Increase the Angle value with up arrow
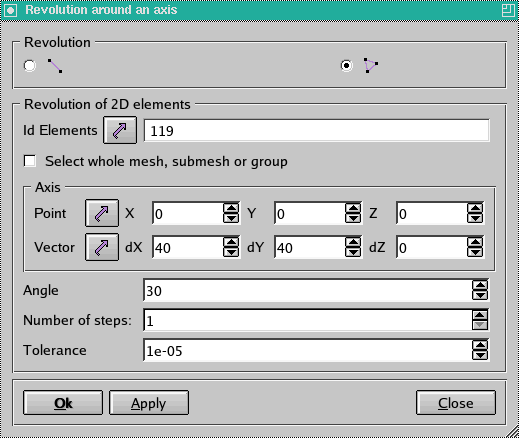Screen dimensions: 519x438 pyautogui.click(x=480, y=286)
